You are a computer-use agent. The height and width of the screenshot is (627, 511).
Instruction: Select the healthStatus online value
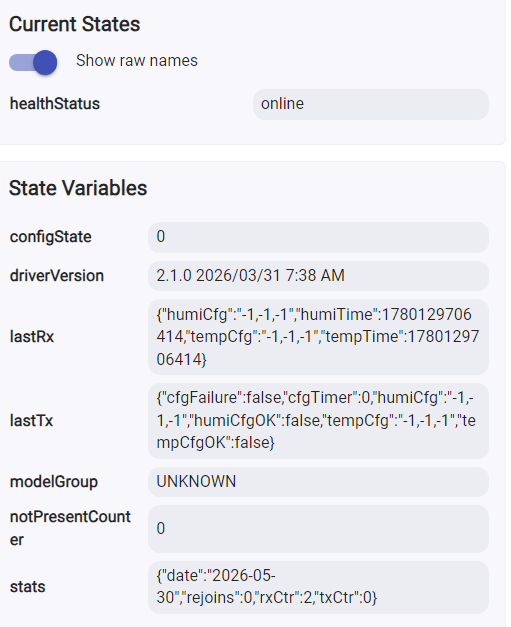tap(371, 104)
